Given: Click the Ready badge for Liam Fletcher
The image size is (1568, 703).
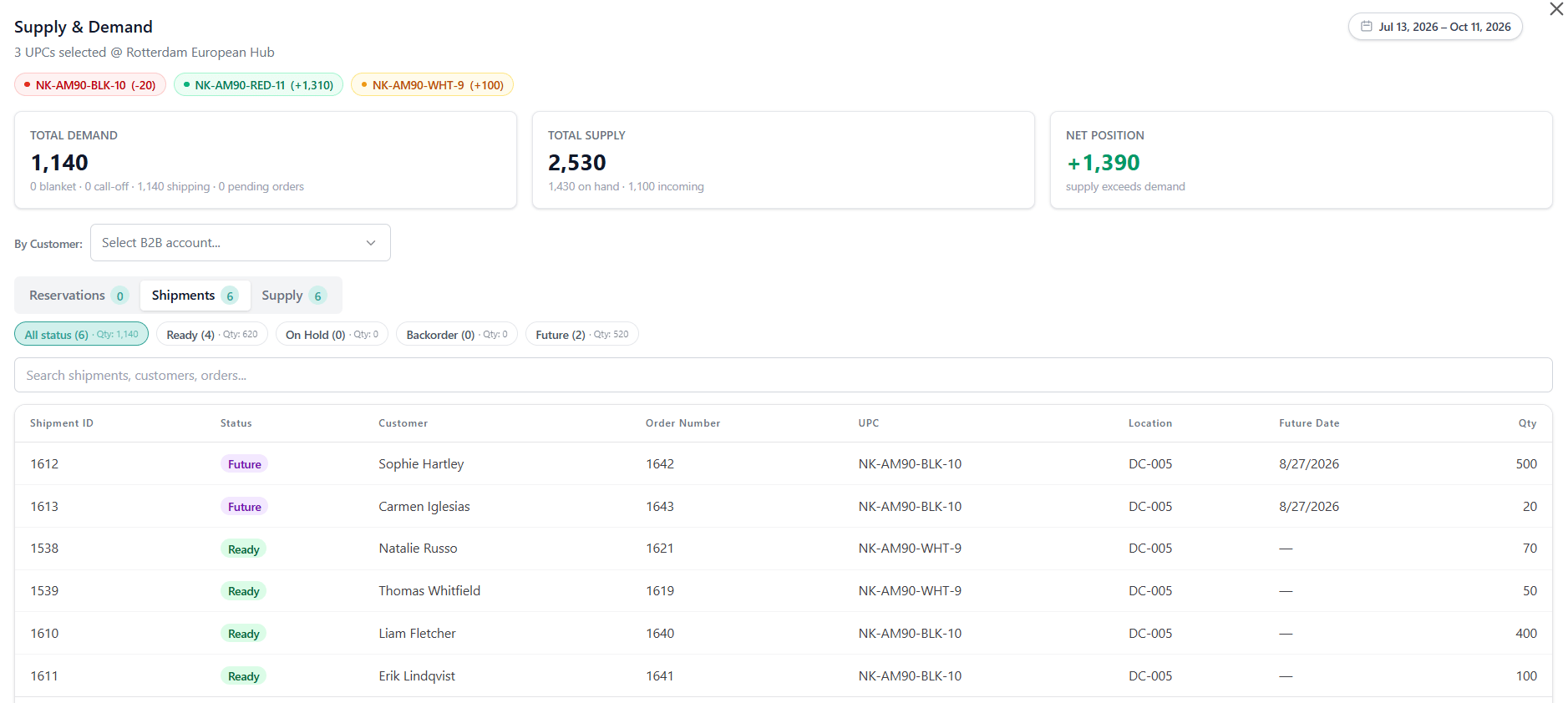Looking at the screenshot, I should 243,634.
